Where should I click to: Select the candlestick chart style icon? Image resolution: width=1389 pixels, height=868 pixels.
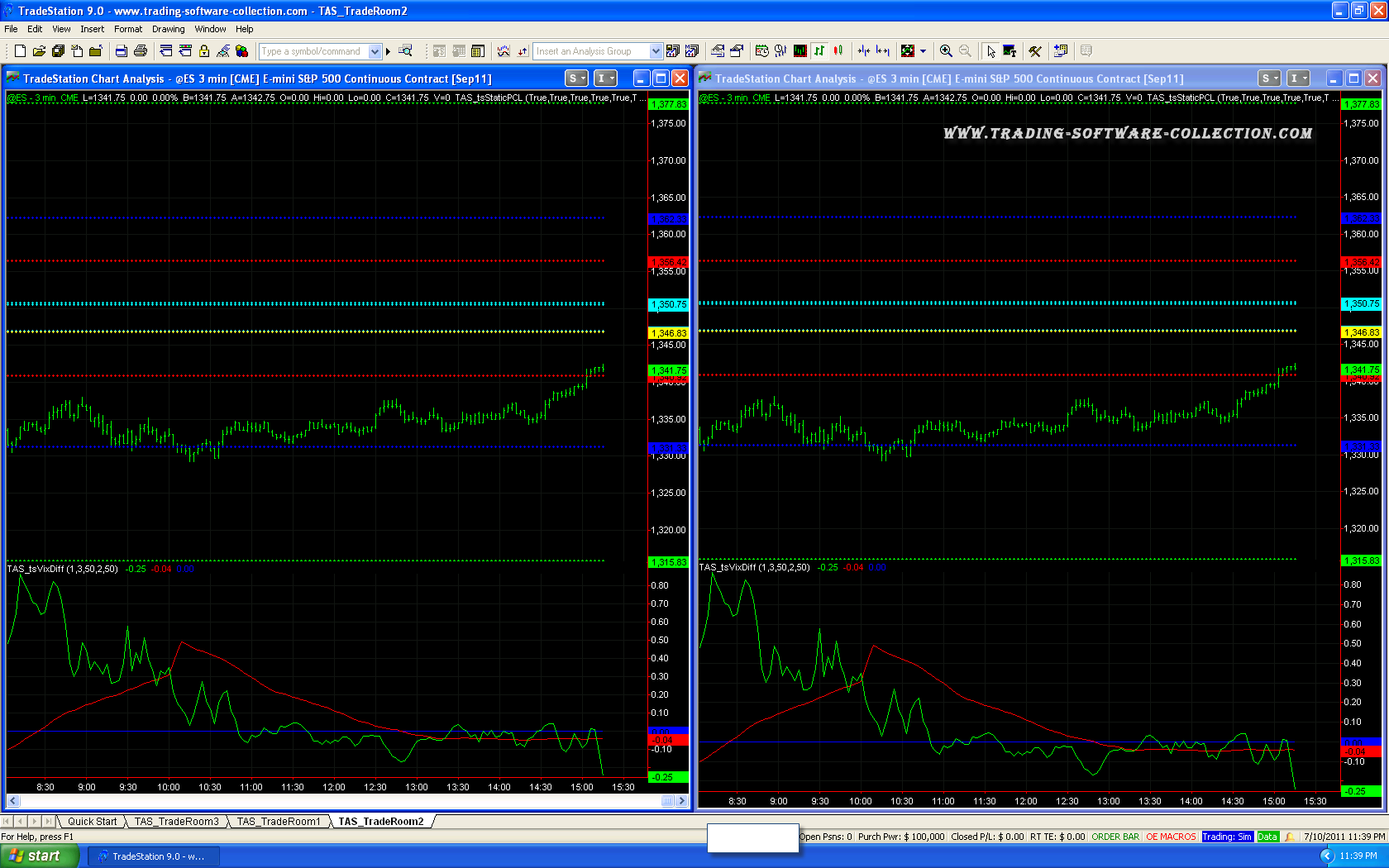tap(838, 51)
